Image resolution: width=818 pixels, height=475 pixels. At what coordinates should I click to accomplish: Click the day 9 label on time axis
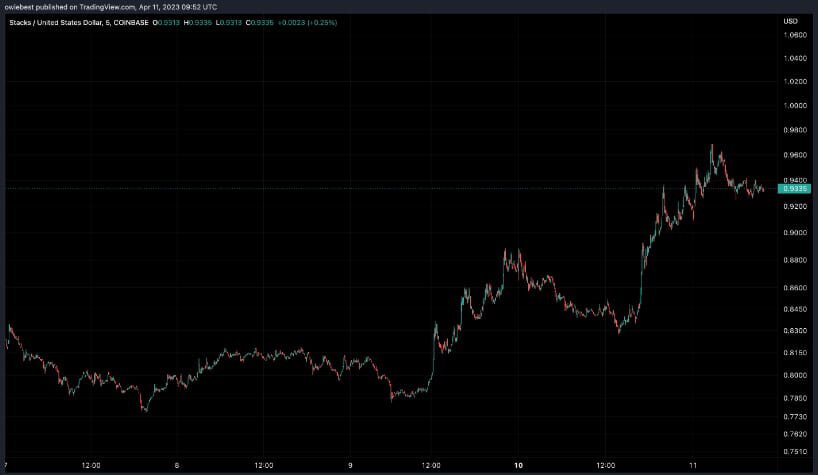click(350, 466)
